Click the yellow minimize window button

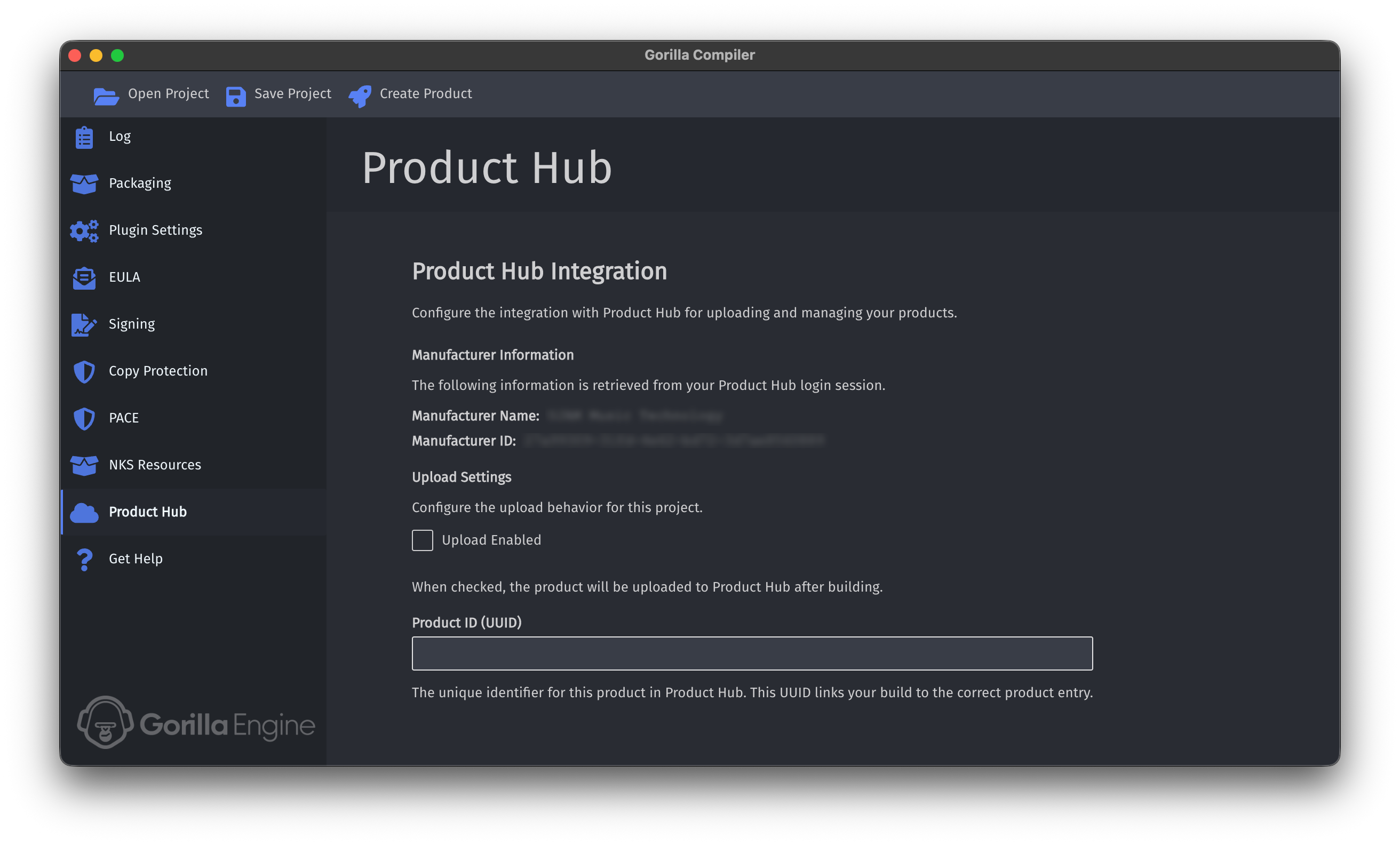pyautogui.click(x=96, y=55)
